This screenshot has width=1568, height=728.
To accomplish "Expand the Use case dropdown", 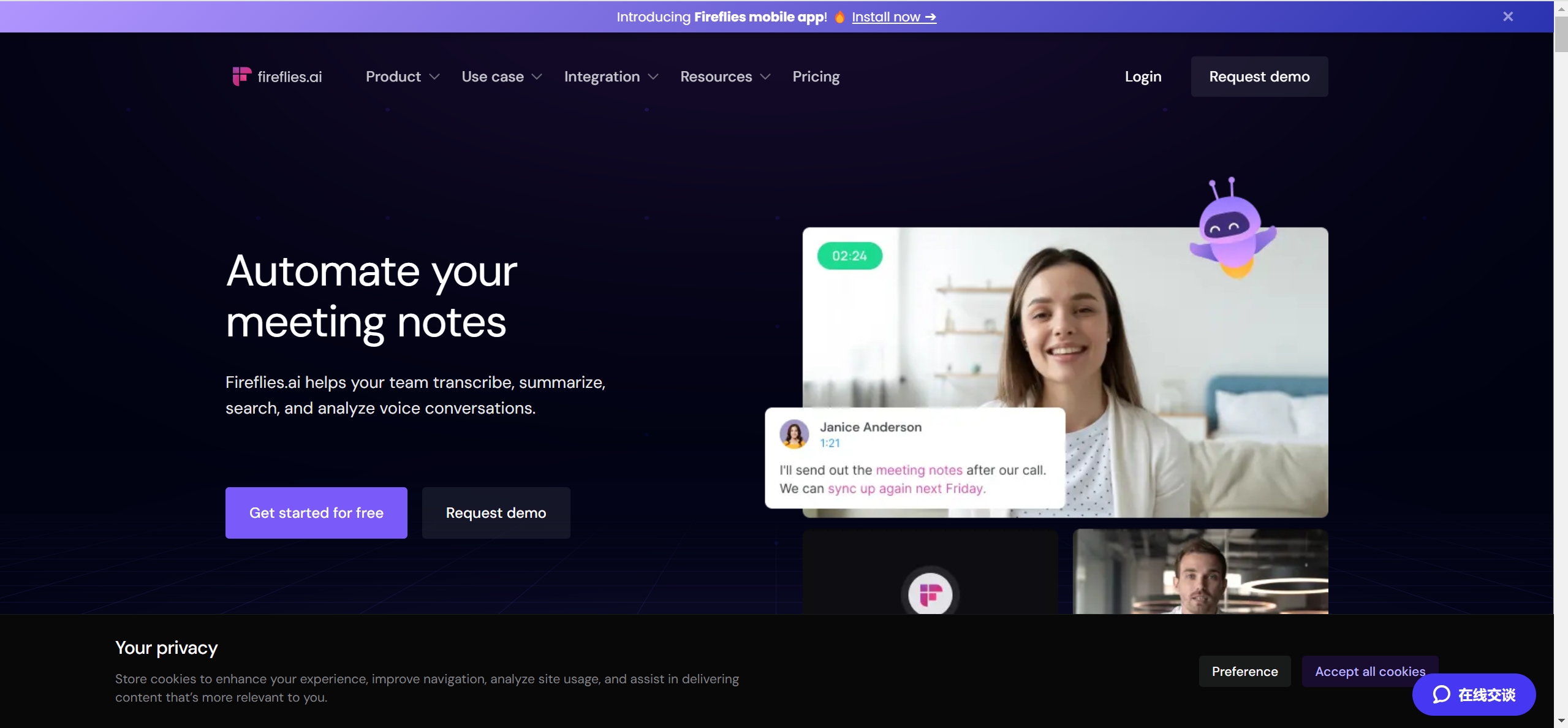I will (x=502, y=77).
